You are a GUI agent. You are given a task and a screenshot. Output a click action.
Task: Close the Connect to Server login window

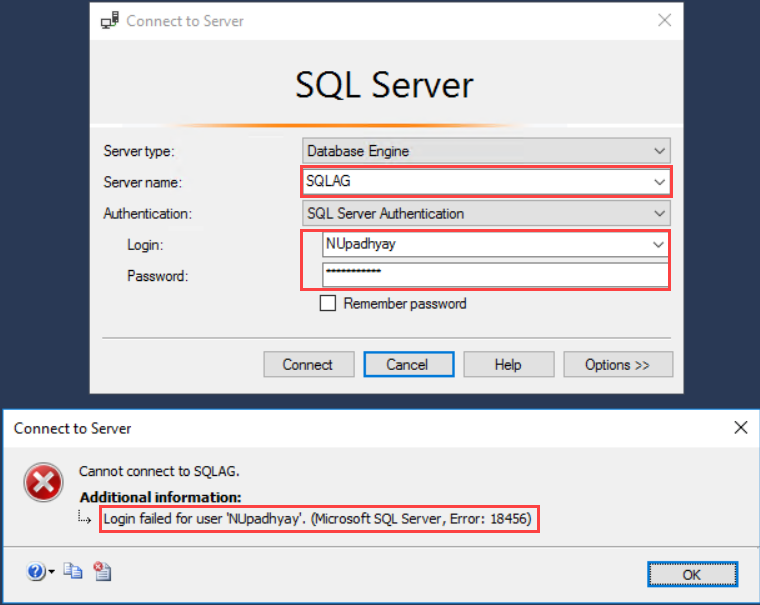click(663, 20)
